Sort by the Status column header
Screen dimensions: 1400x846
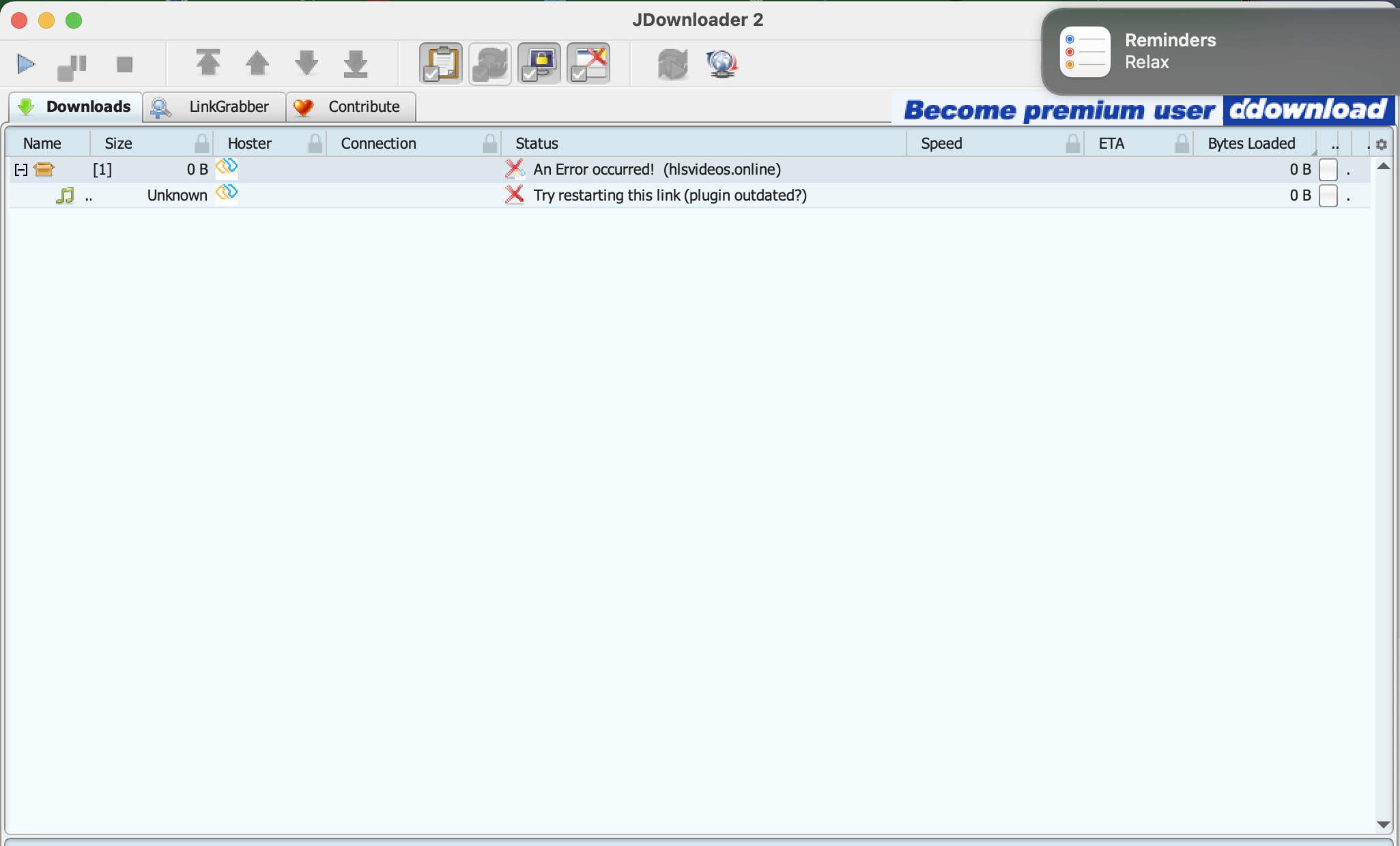537,144
